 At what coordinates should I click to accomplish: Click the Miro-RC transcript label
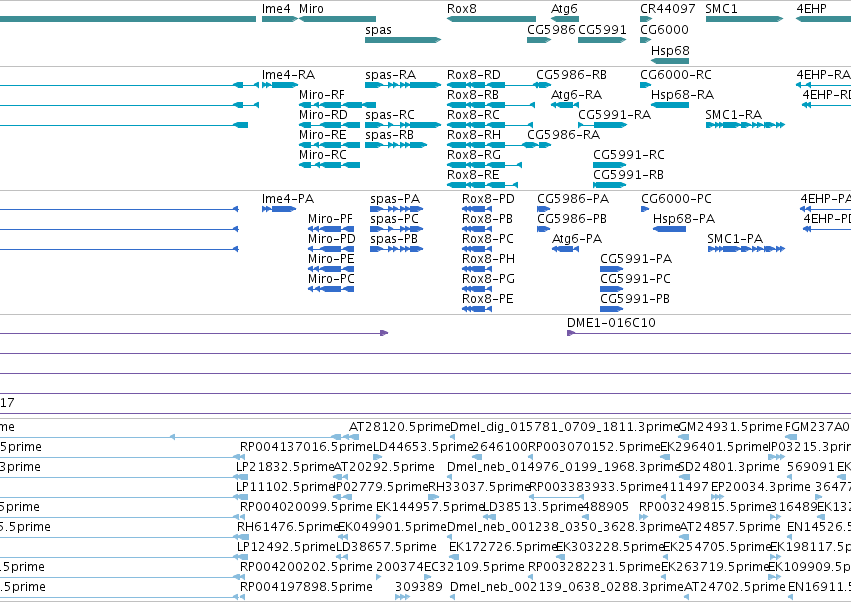(x=322, y=155)
